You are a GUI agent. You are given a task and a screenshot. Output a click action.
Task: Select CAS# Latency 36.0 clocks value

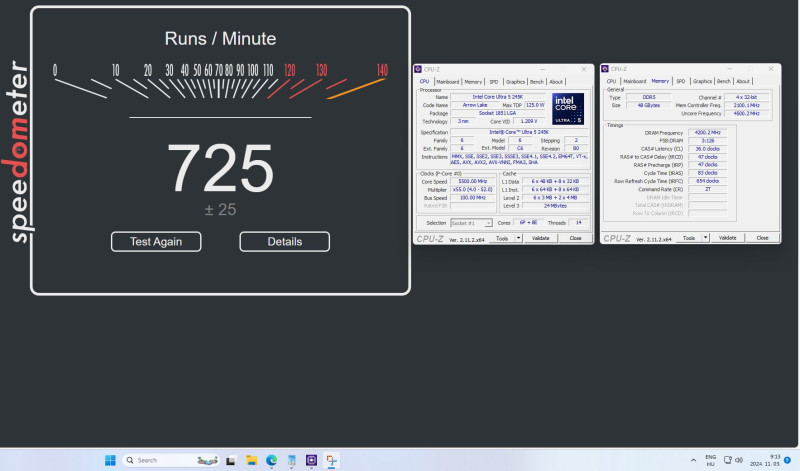(708, 149)
